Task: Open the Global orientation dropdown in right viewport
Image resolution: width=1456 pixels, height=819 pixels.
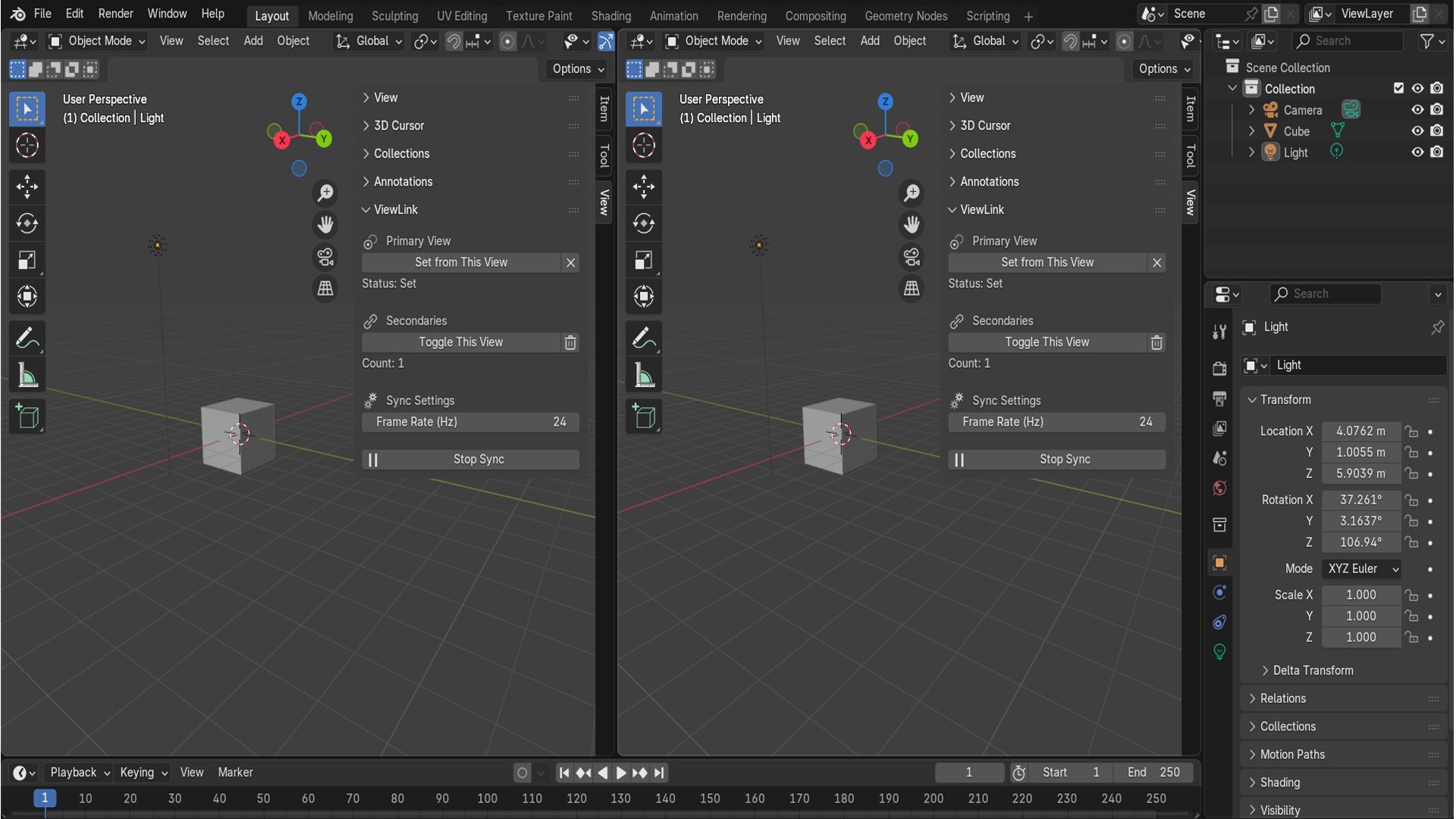Action: (x=985, y=42)
